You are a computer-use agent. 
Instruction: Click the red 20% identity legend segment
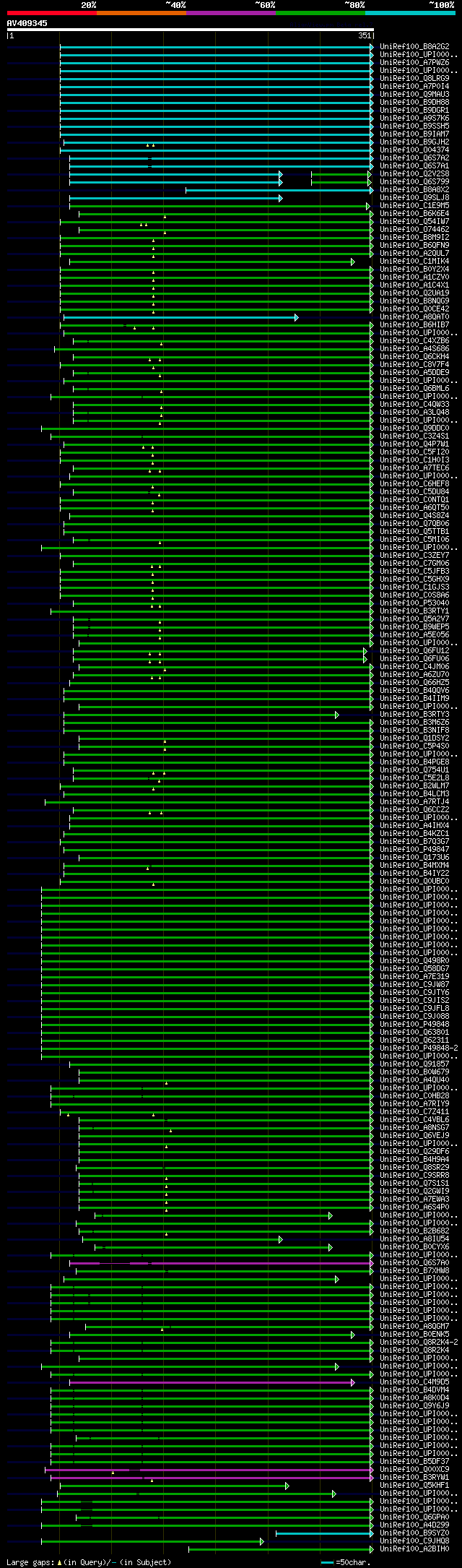(x=52, y=13)
